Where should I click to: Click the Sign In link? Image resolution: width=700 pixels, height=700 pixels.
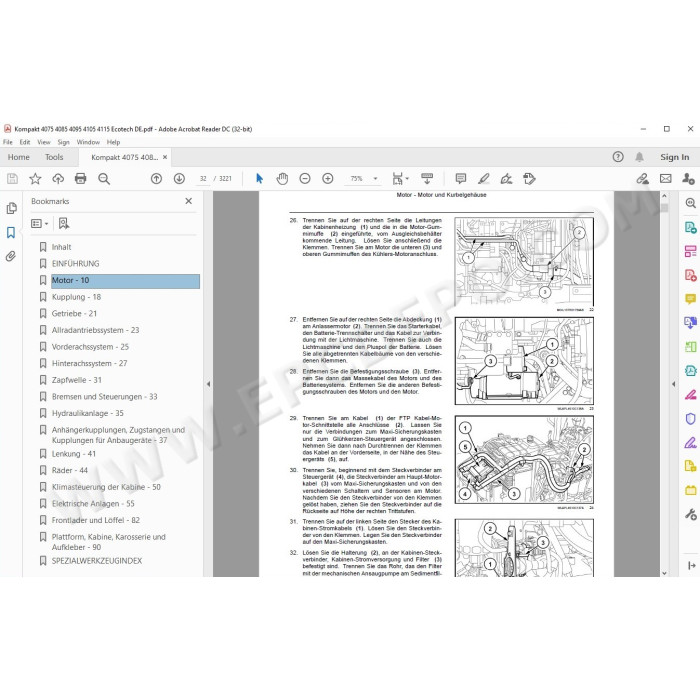(675, 157)
